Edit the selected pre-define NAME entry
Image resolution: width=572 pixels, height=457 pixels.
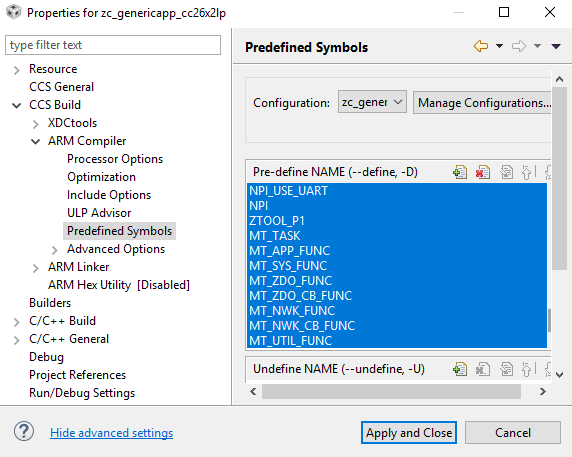pyautogui.click(x=506, y=172)
